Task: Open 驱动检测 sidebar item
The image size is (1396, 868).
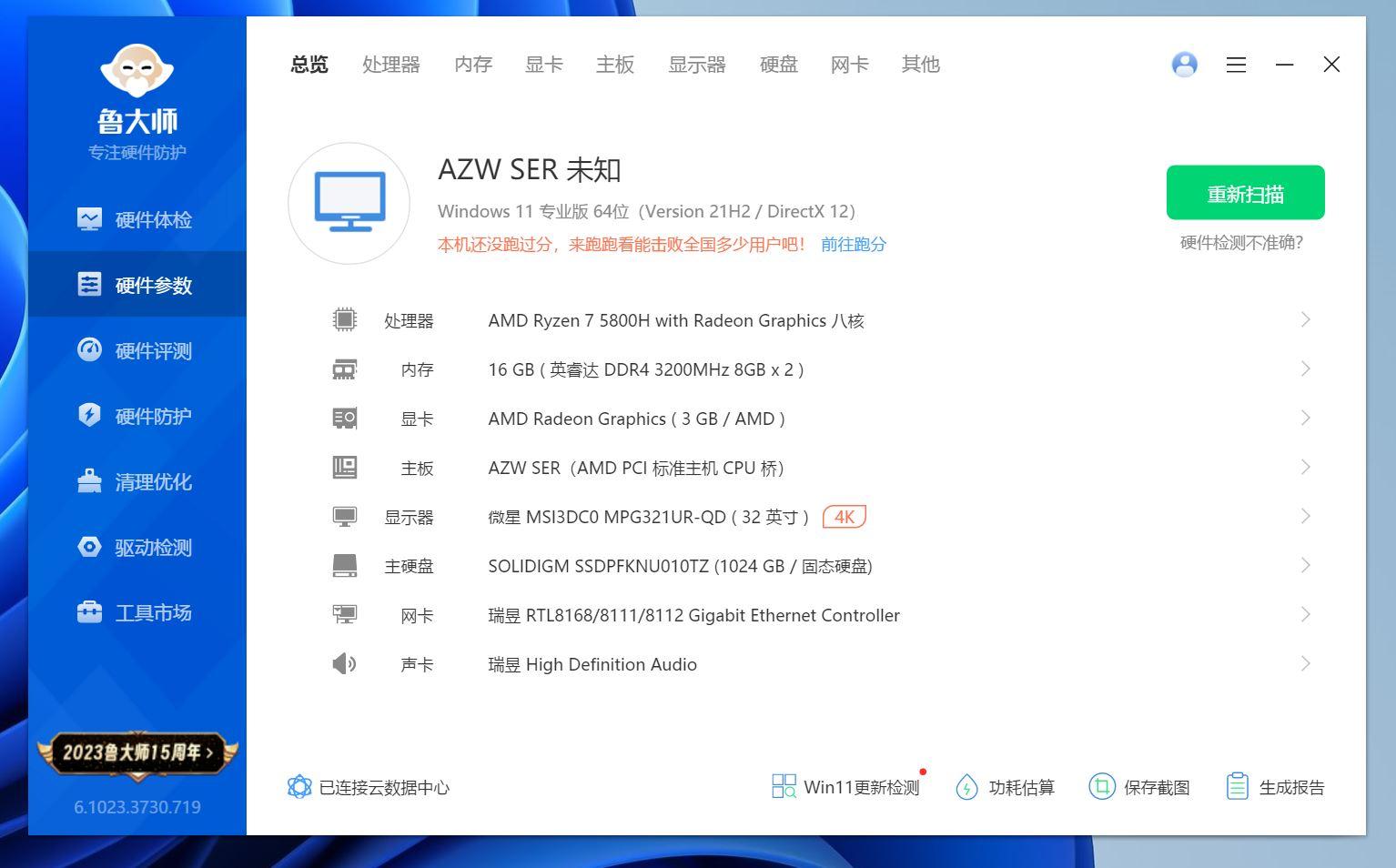Action: point(137,547)
